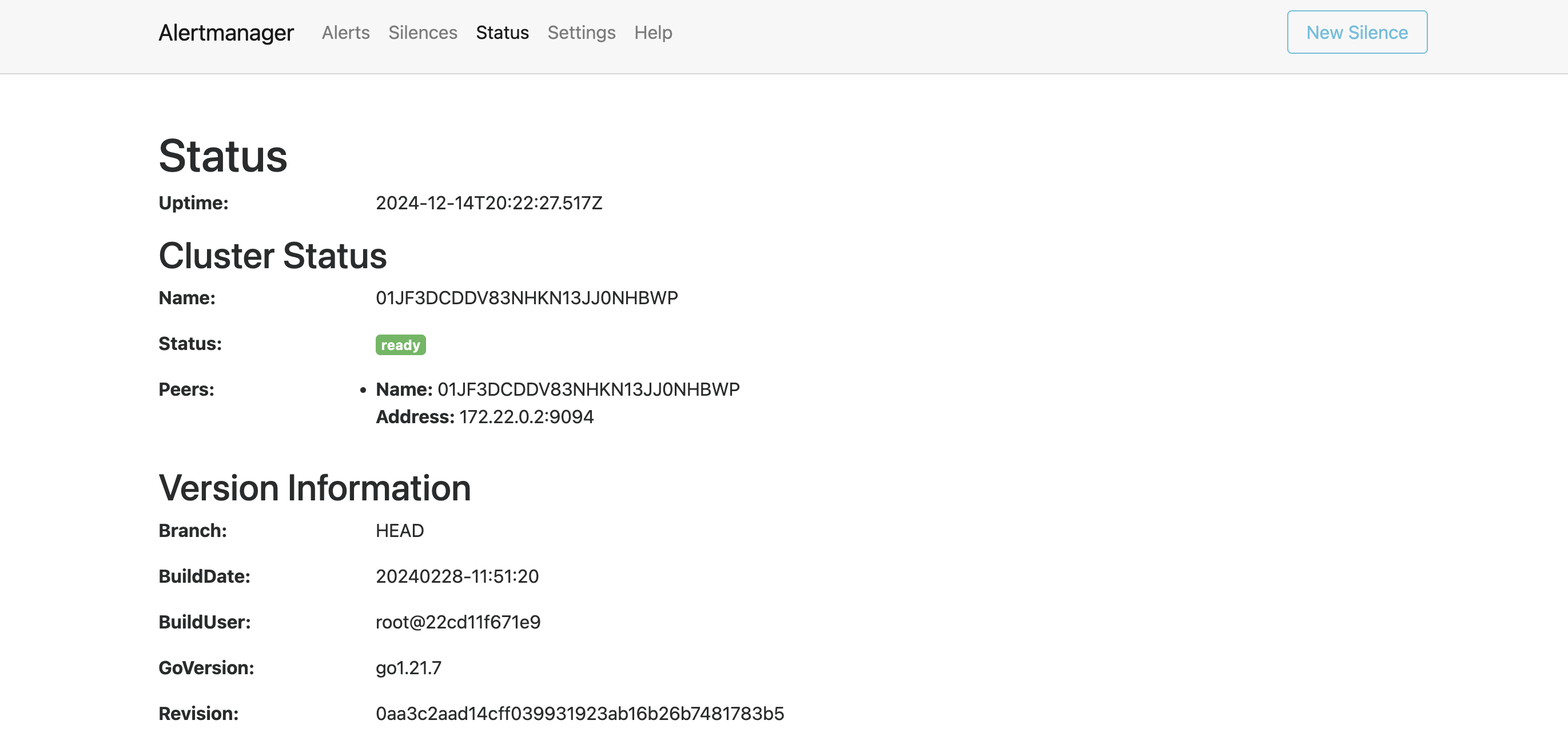Click the green ready status badge
This screenshot has height=740, width=1568.
pyautogui.click(x=400, y=345)
